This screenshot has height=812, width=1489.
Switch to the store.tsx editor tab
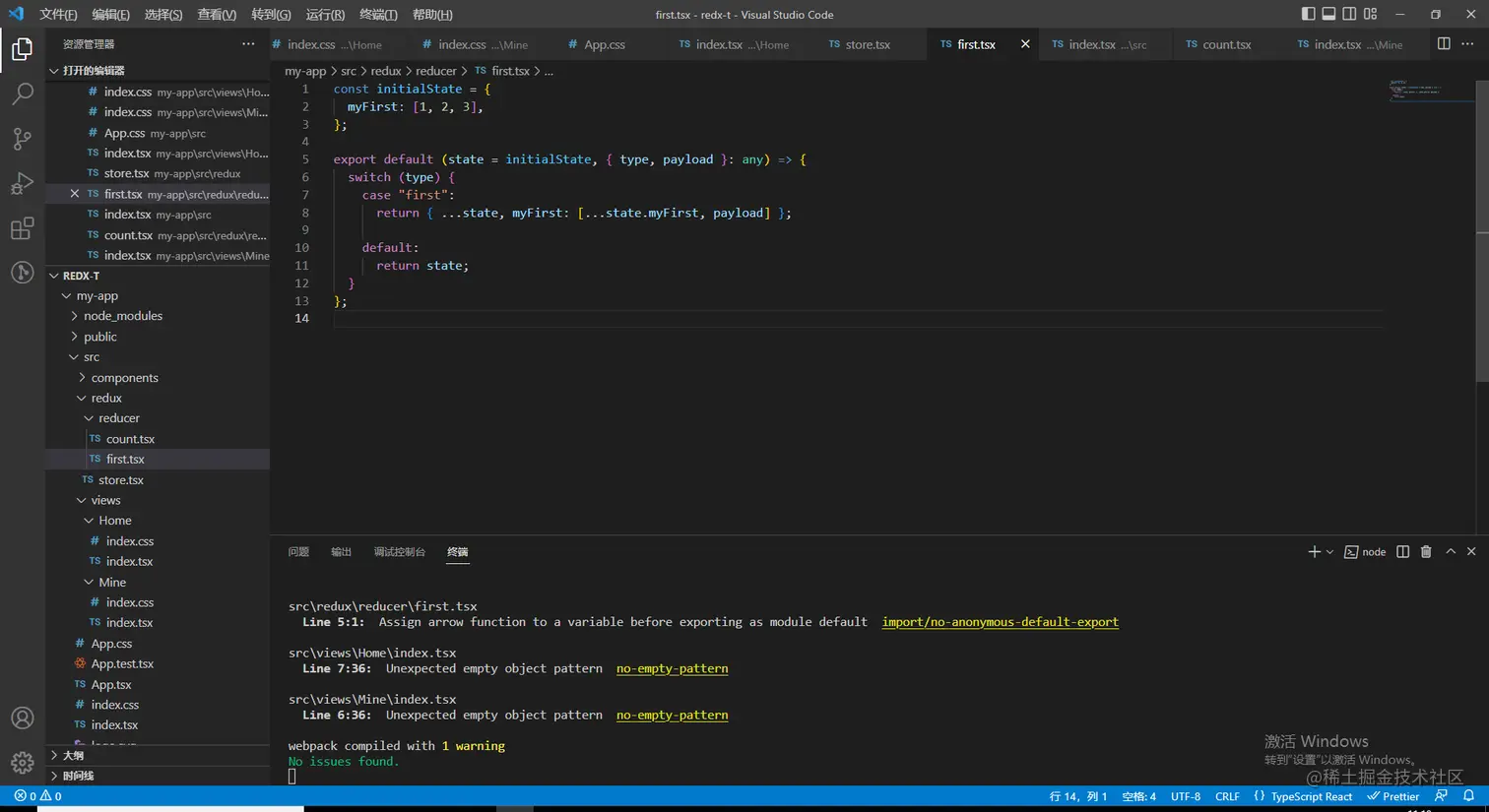click(x=867, y=44)
